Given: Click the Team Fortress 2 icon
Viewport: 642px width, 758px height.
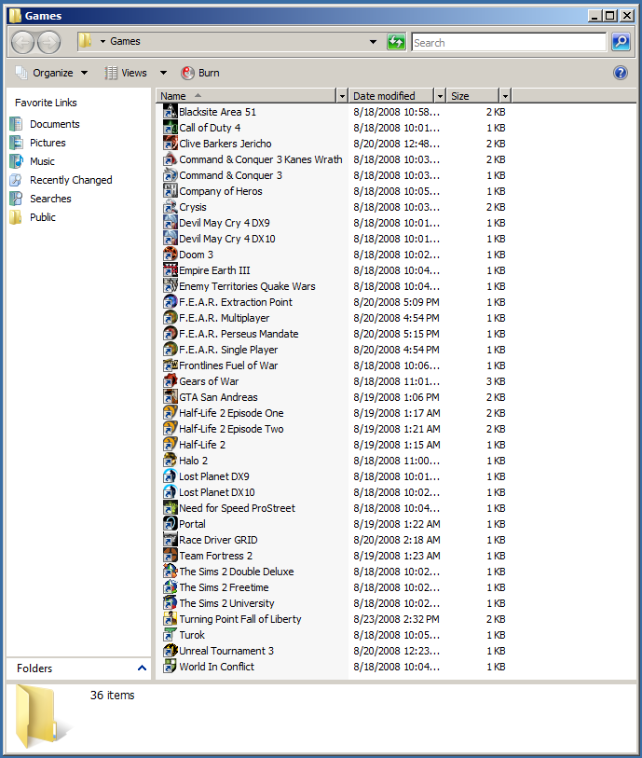Looking at the screenshot, I should [x=170, y=556].
